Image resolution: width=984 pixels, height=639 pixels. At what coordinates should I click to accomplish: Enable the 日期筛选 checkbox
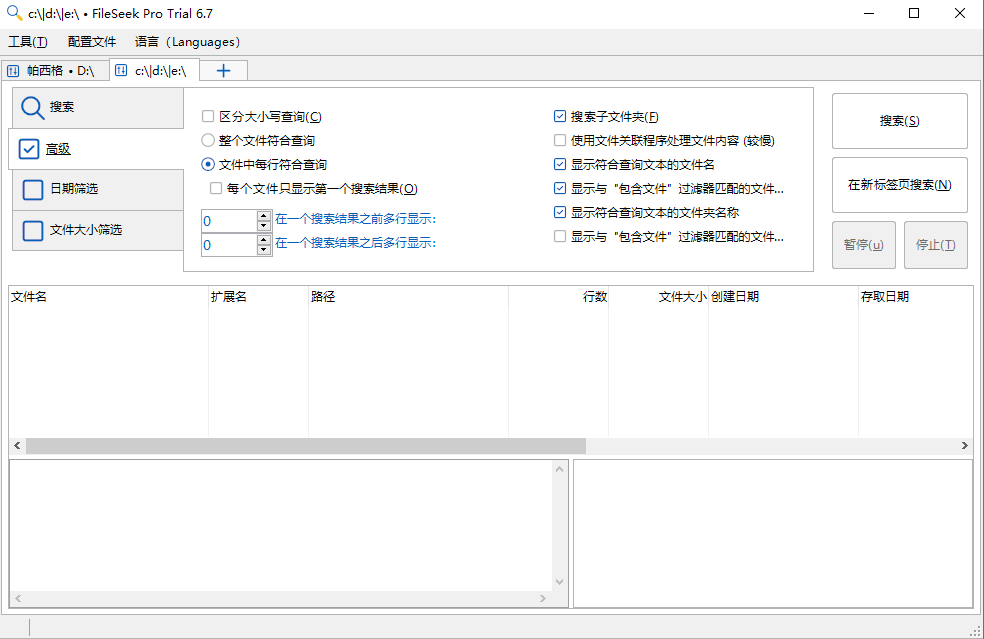pos(33,190)
